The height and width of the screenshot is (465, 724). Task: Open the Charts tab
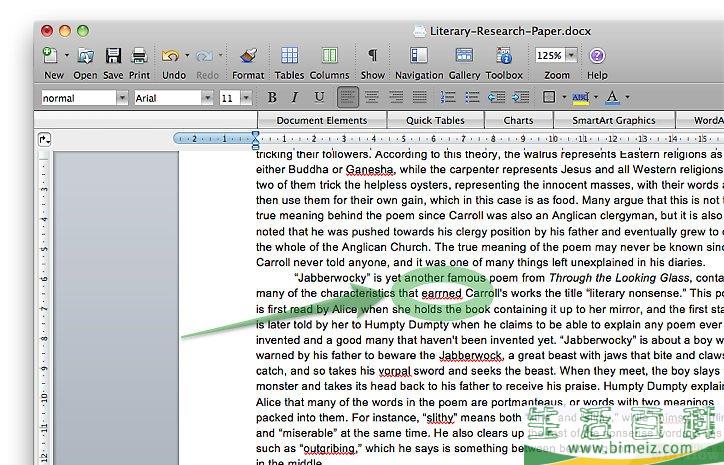[x=519, y=121]
